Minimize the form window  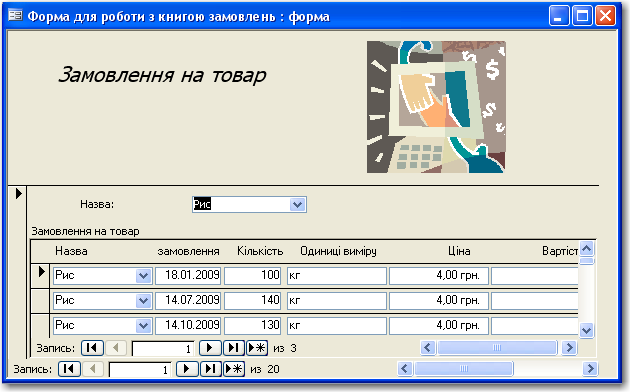(558, 16)
